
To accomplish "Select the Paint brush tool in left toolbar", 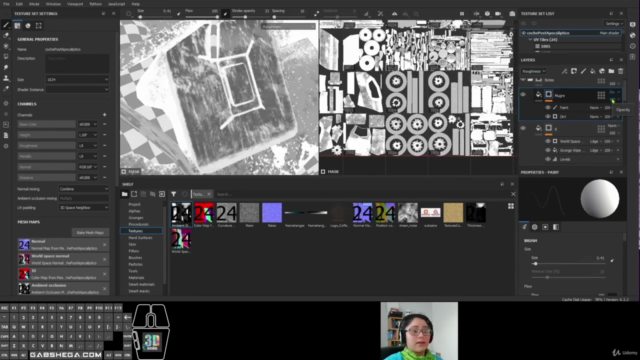I will 6,25.
